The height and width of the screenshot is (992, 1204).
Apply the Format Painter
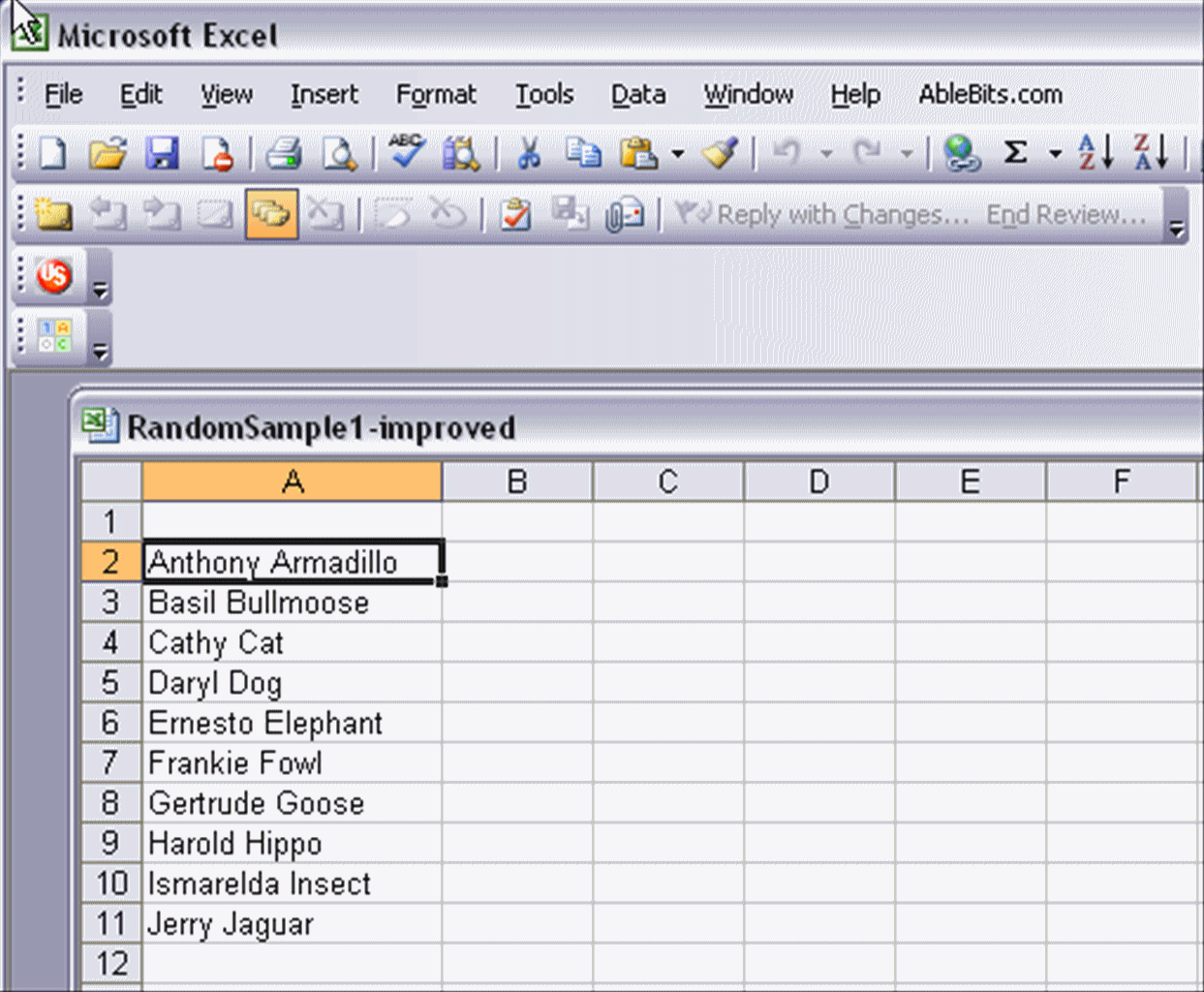tap(721, 152)
